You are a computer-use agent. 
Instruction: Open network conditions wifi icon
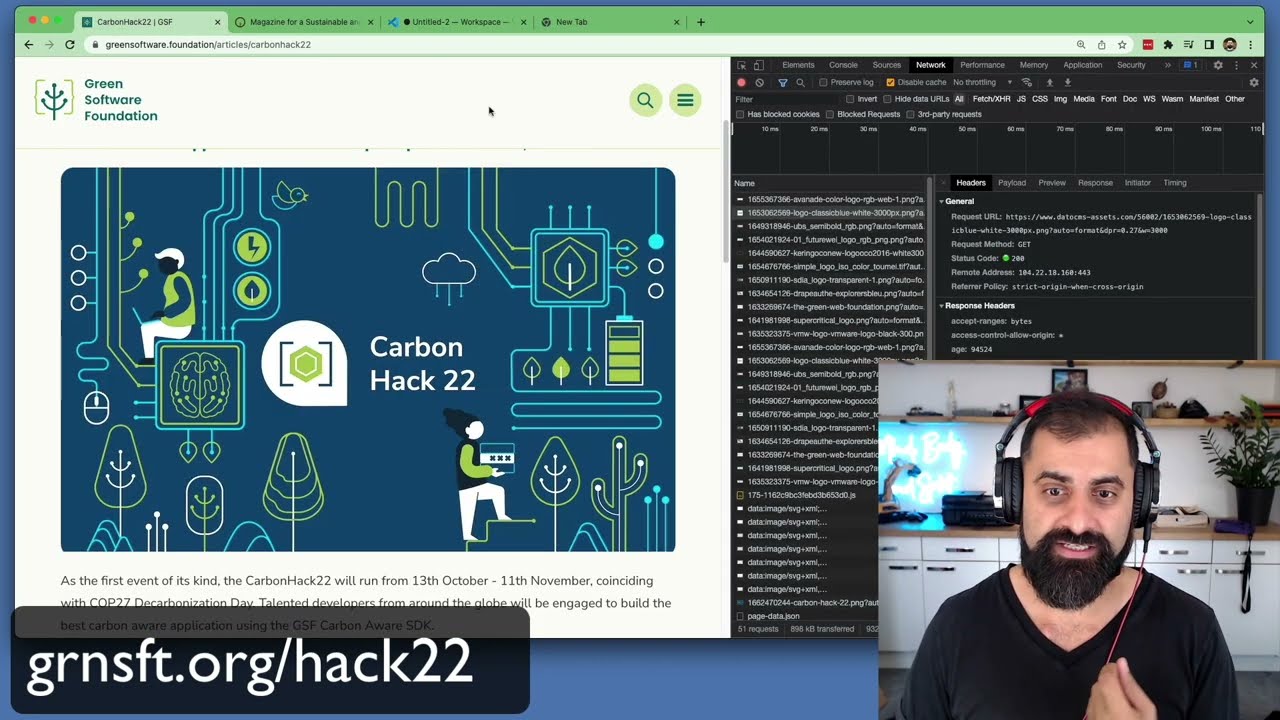(x=1026, y=82)
